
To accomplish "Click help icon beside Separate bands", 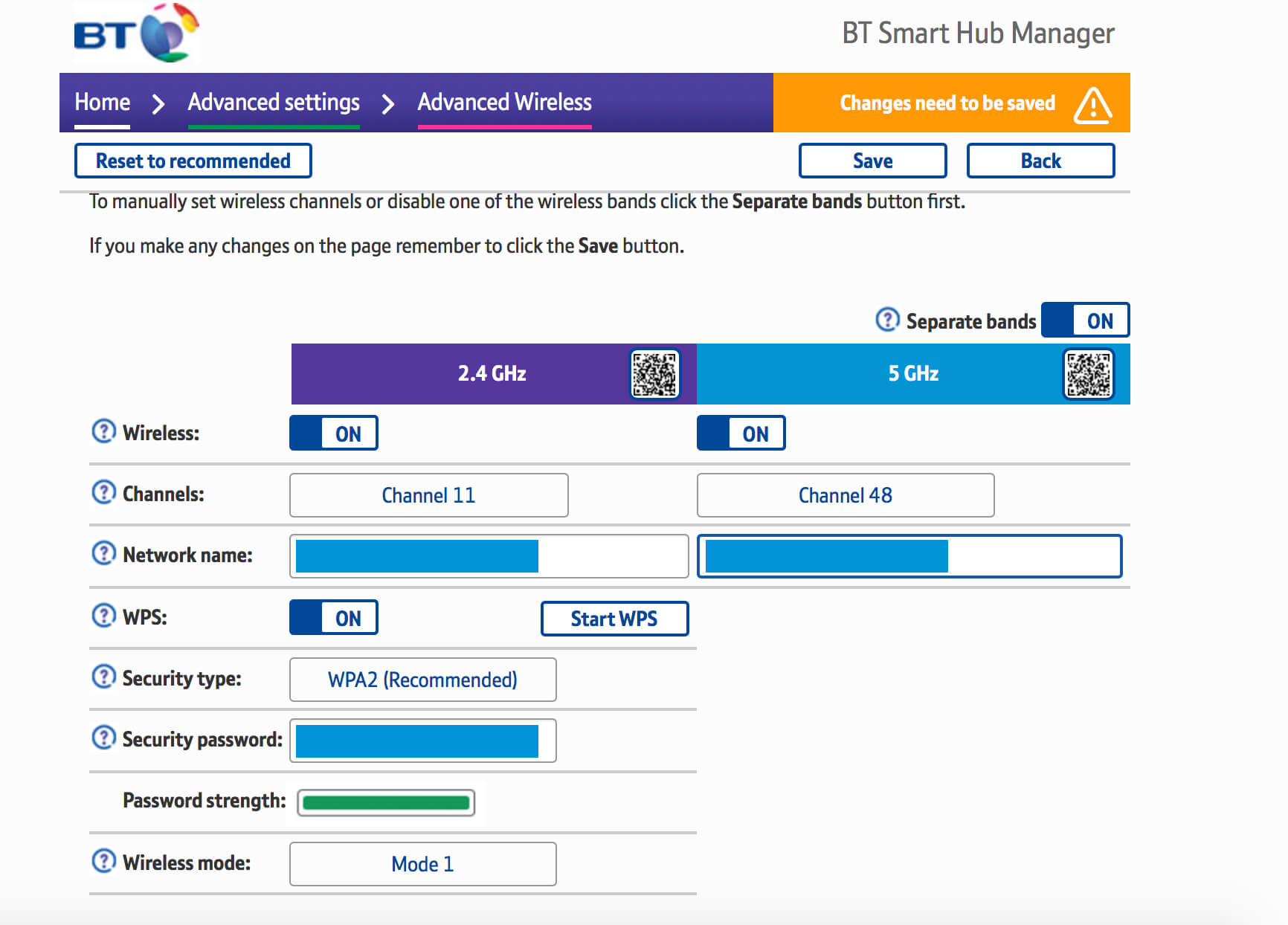I will point(887,320).
